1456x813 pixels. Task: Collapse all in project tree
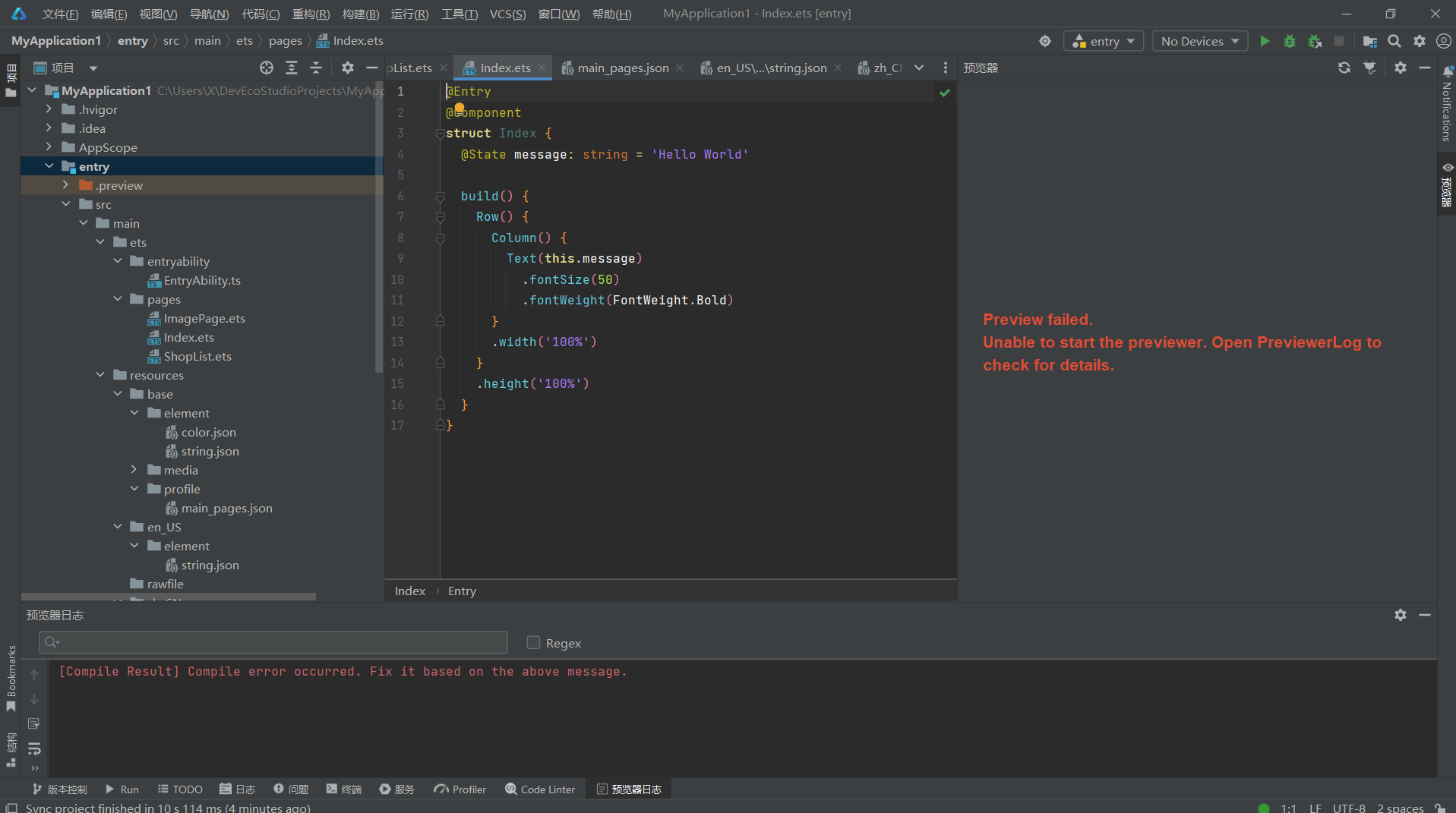tap(316, 68)
